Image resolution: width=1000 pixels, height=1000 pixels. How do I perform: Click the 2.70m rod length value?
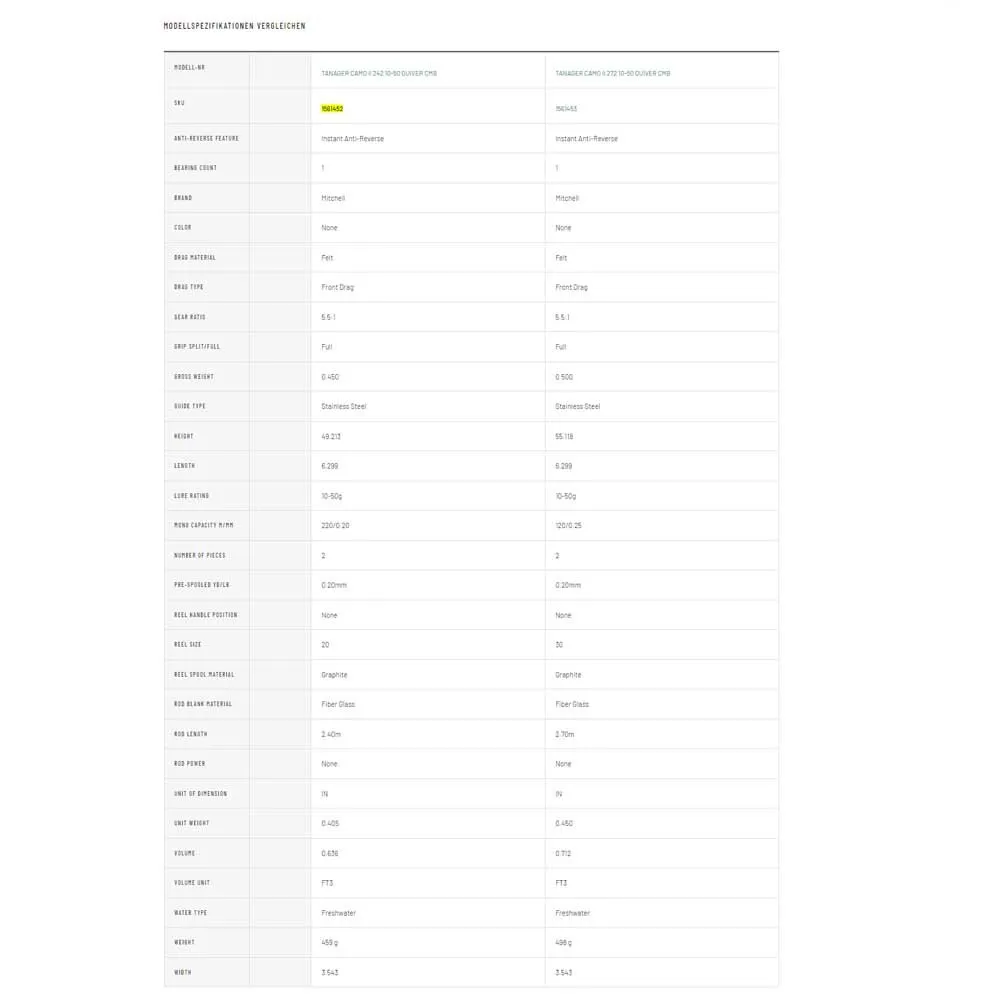568,734
